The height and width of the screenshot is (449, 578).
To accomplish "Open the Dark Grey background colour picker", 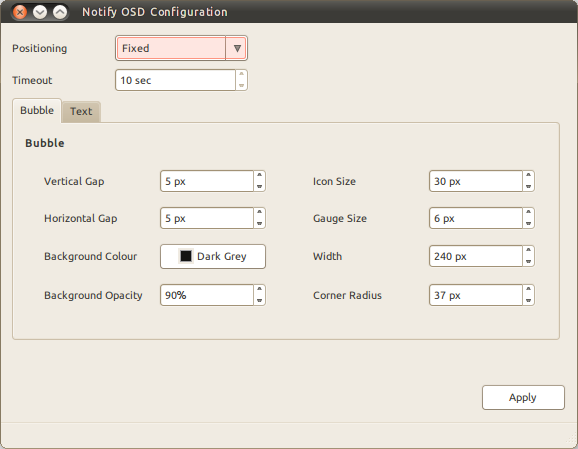I will tap(213, 256).
